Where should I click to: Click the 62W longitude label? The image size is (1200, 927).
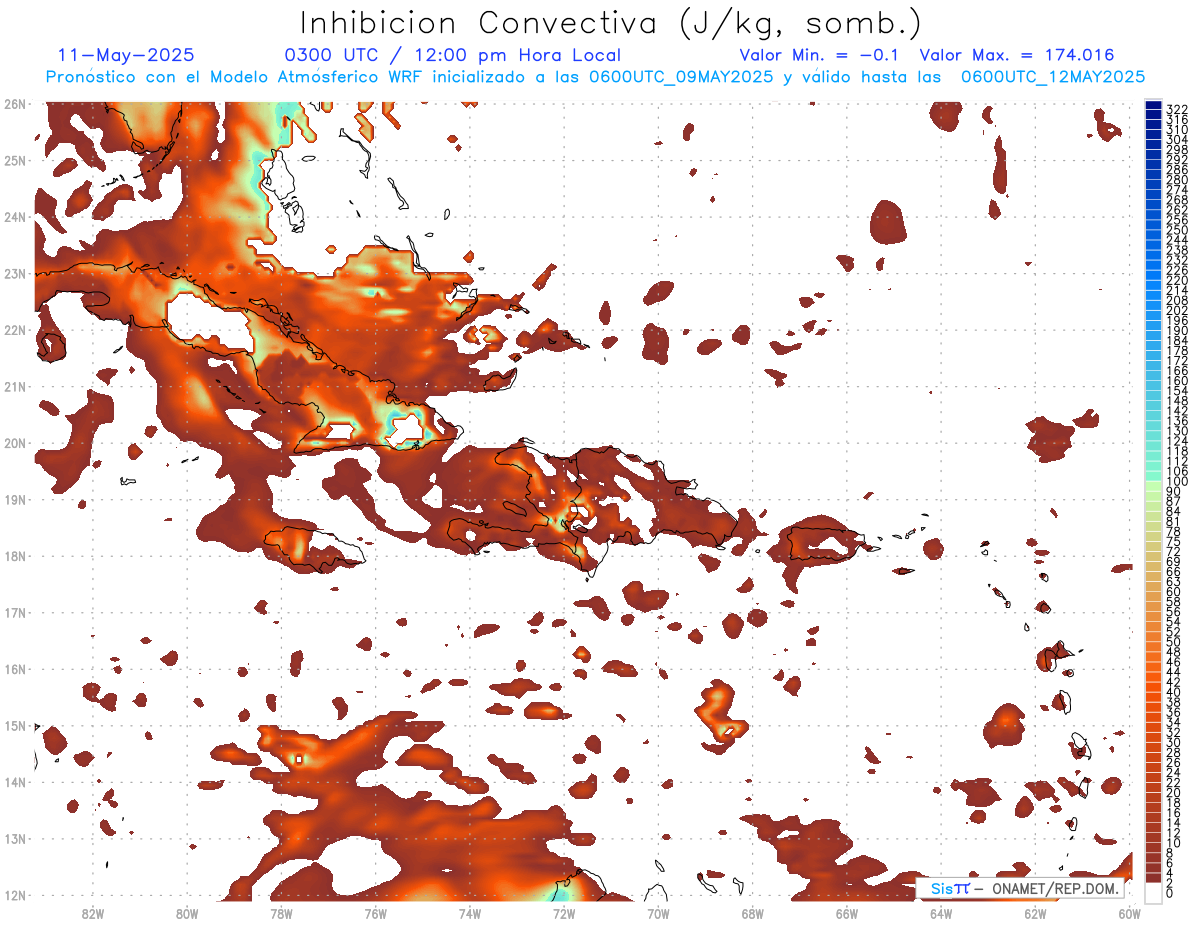click(x=1036, y=913)
